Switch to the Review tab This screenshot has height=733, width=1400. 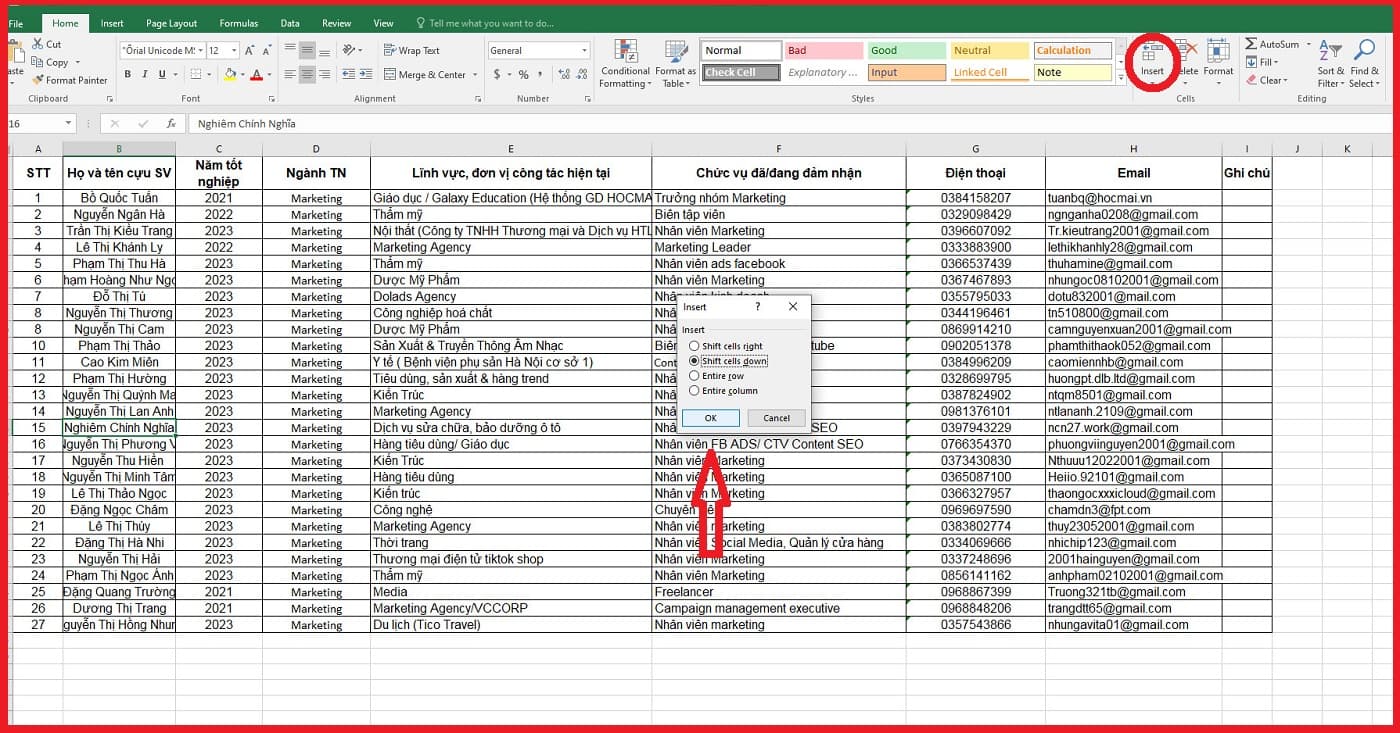click(337, 23)
